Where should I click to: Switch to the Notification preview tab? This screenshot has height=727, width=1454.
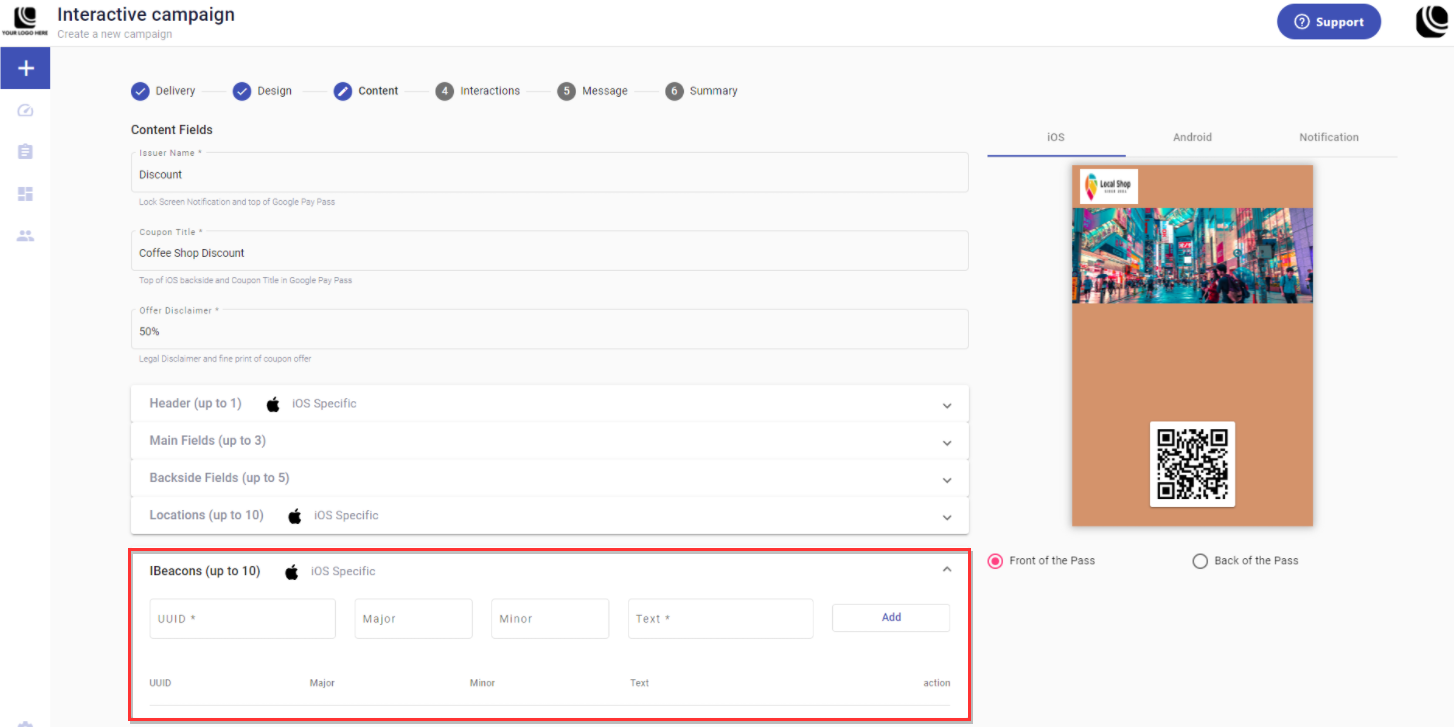click(x=1329, y=137)
